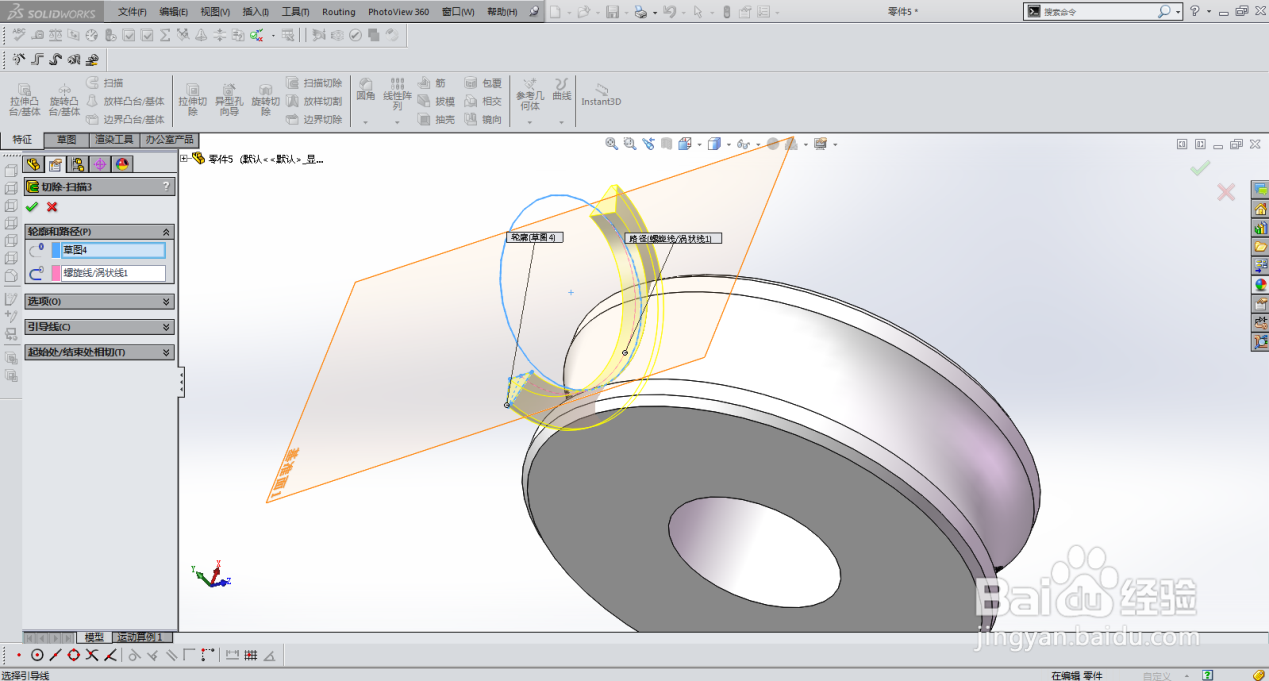
Task: Select the 抽壳 shell tool
Action: [x=447, y=118]
